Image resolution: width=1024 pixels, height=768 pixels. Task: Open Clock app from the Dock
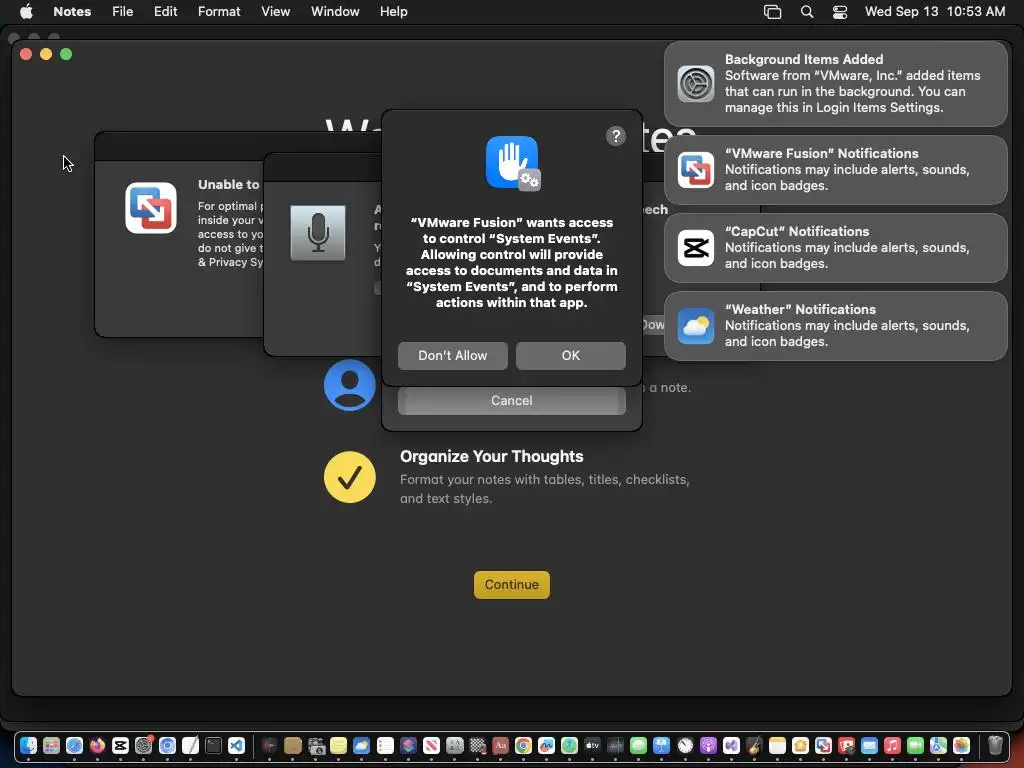(x=685, y=745)
